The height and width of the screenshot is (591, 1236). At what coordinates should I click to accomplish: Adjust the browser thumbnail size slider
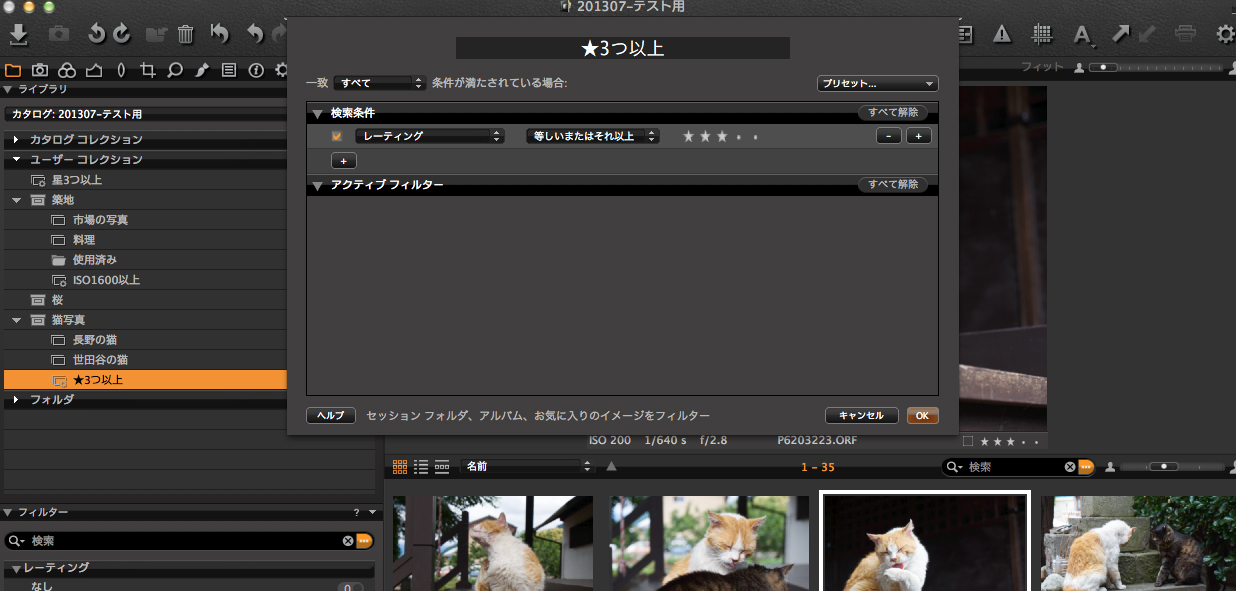click(1163, 467)
